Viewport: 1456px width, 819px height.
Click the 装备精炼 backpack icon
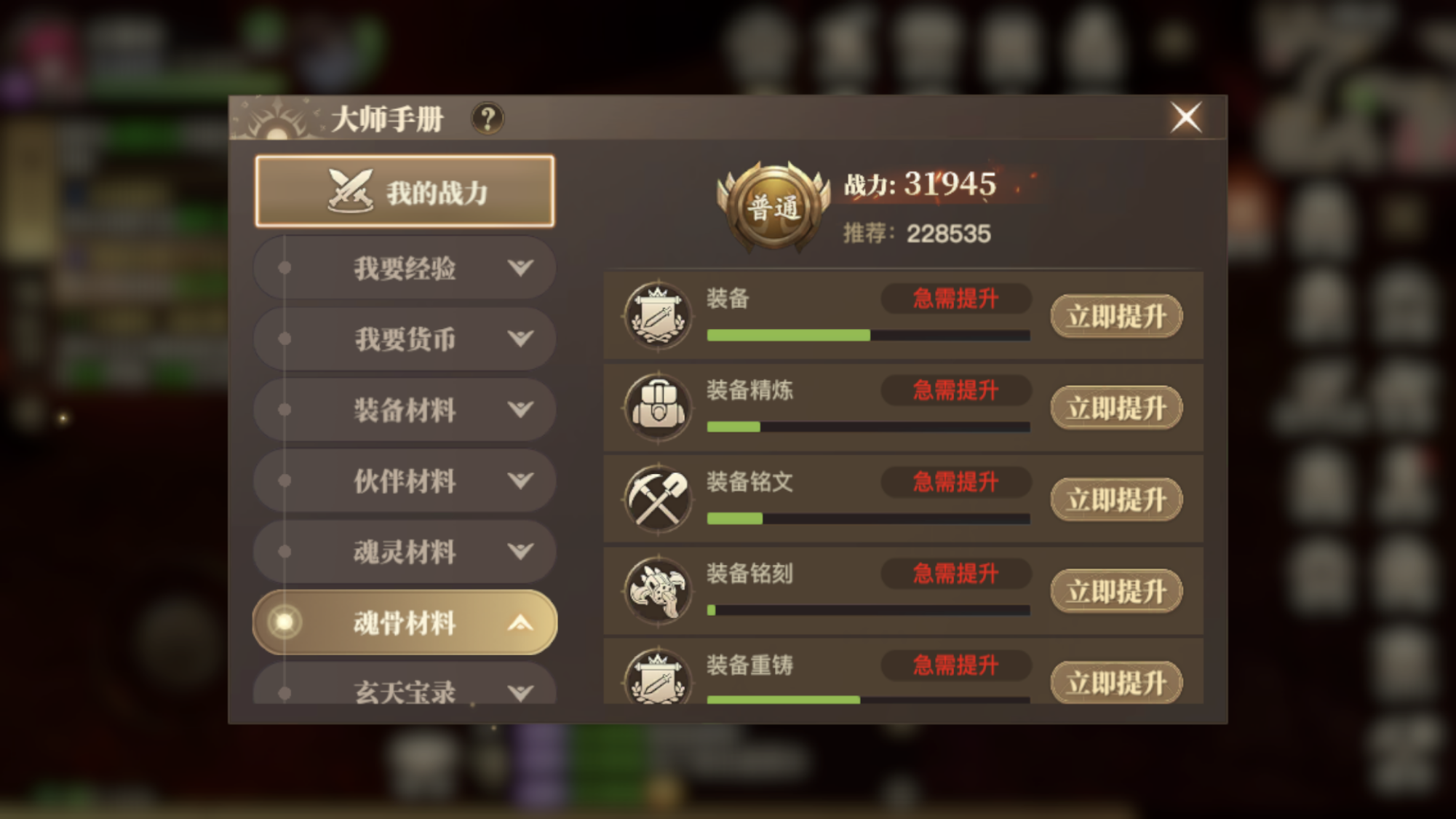tap(658, 408)
